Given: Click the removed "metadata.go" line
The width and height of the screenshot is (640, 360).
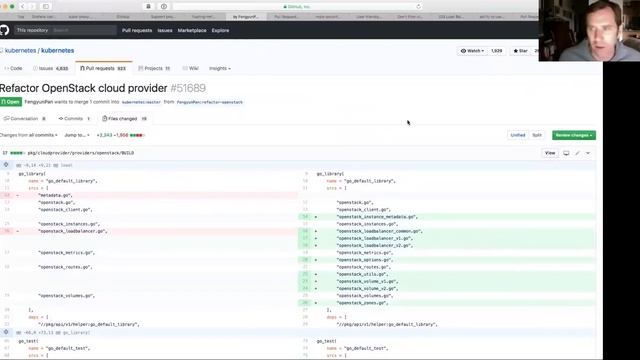Looking at the screenshot, I should [149, 196].
